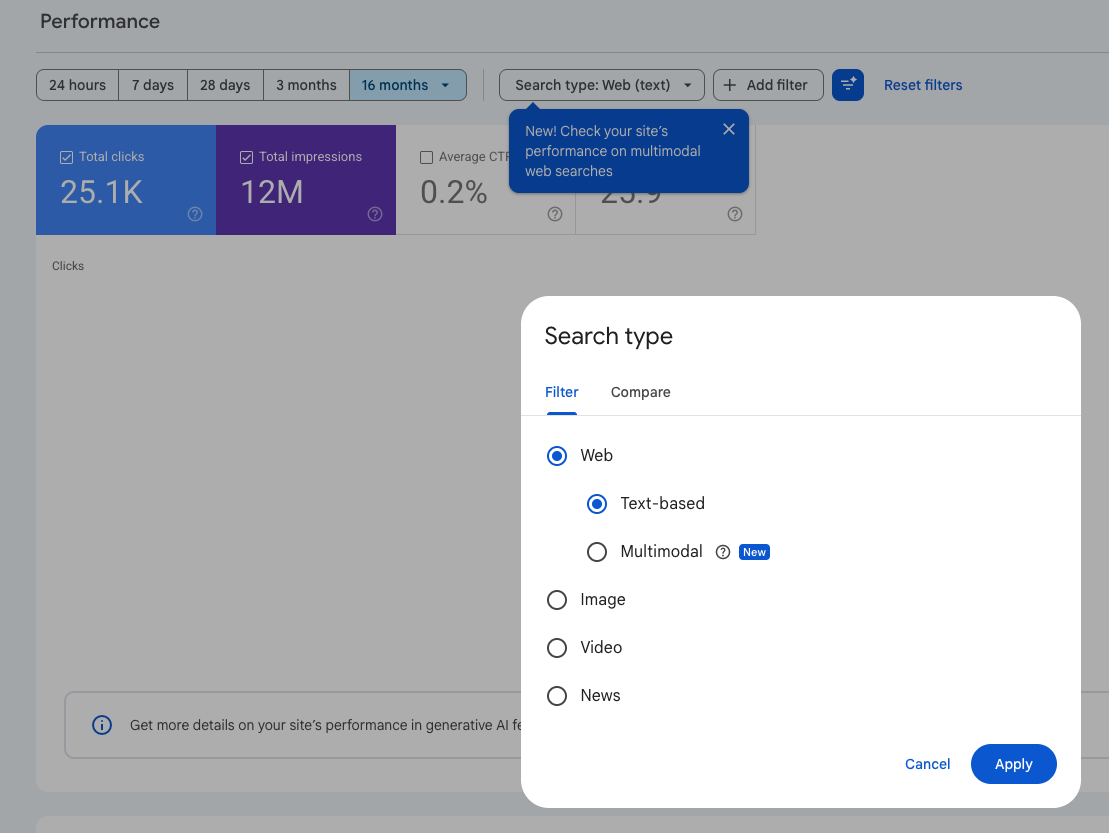Open Search type: Web (text) dropdown

[x=602, y=85]
